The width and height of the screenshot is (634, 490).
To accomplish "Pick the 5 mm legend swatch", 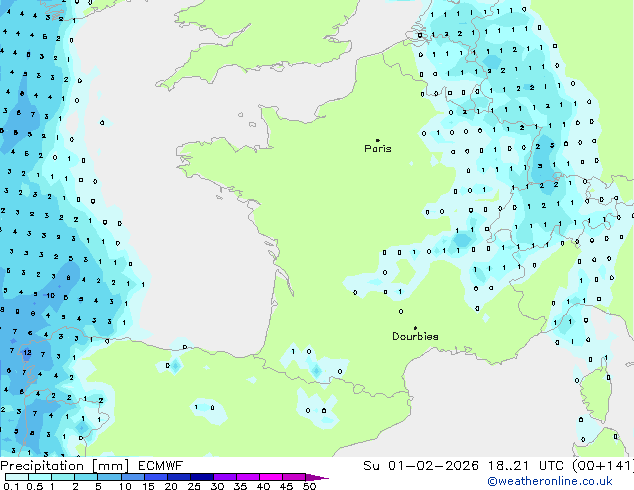I will click(x=109, y=477).
